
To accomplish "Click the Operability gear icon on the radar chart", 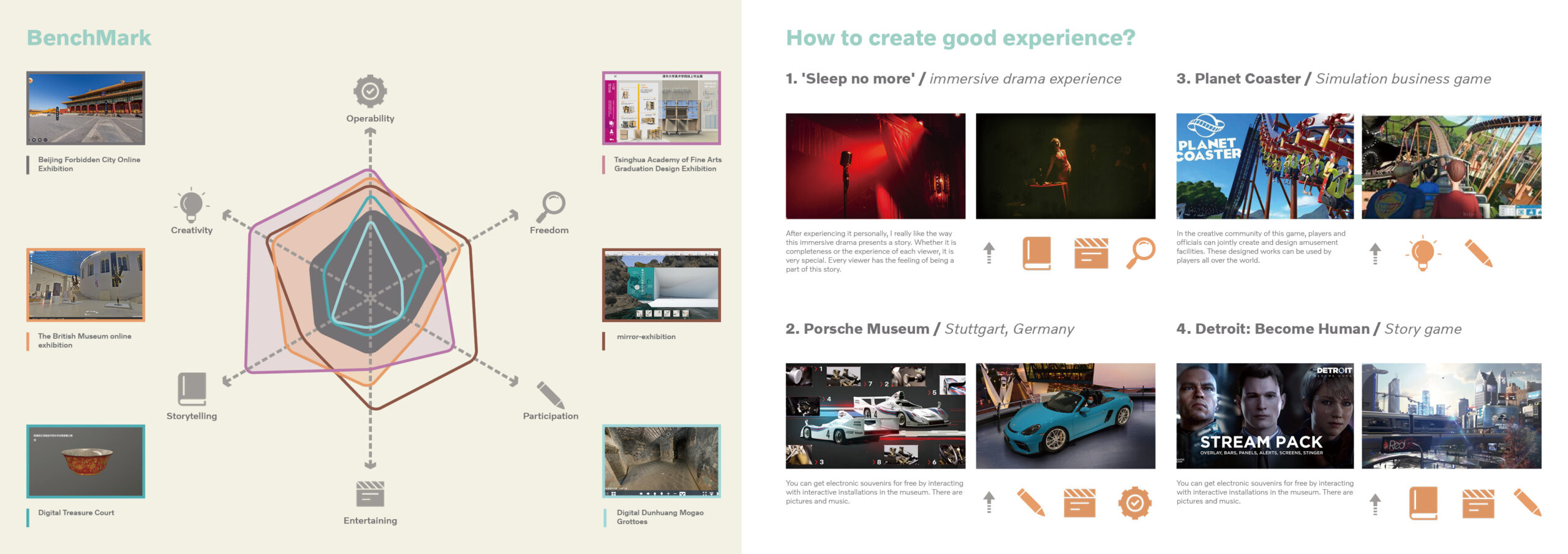I will click(370, 92).
